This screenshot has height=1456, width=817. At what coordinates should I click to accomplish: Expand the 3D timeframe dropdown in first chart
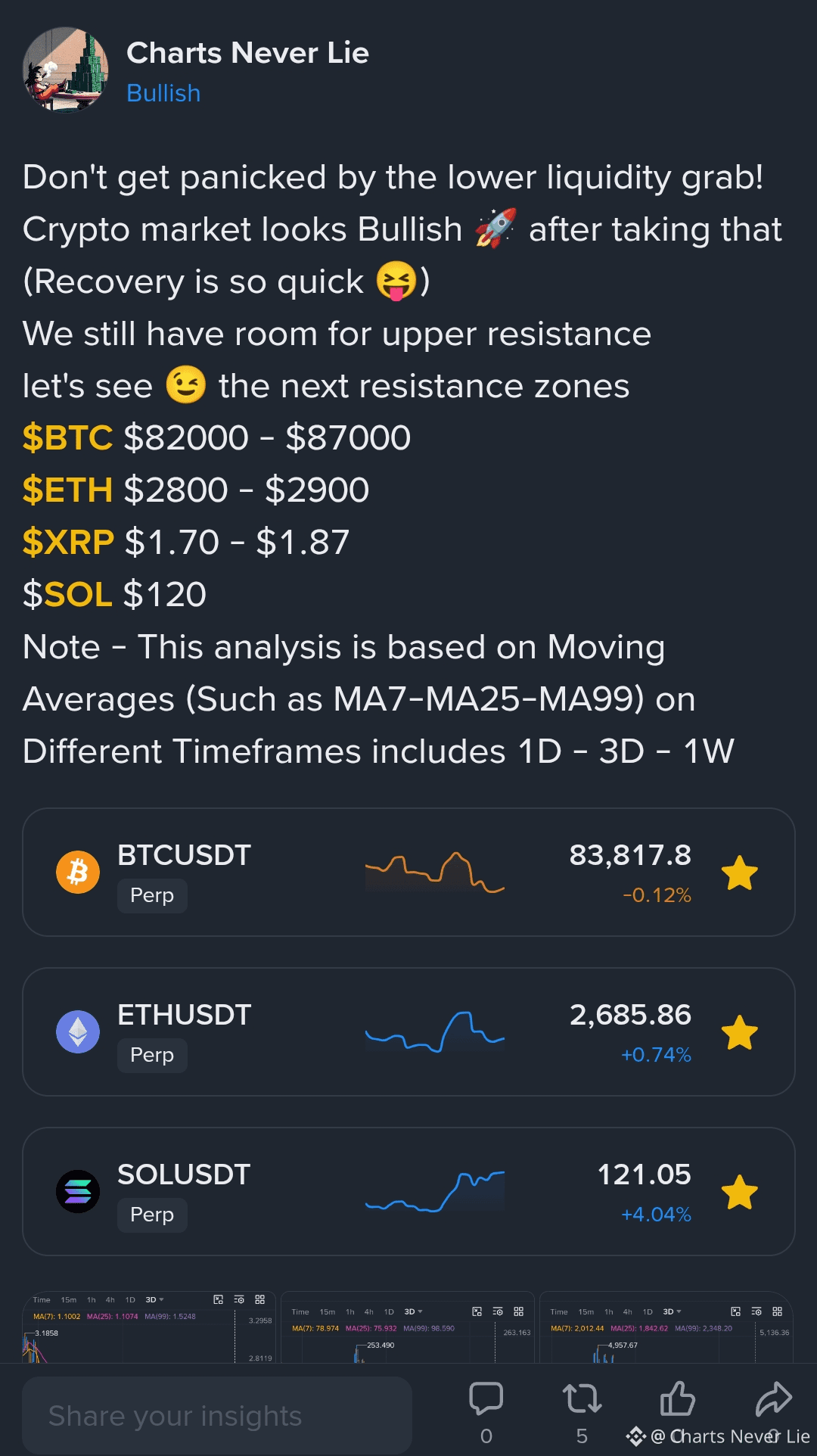pos(154,1299)
